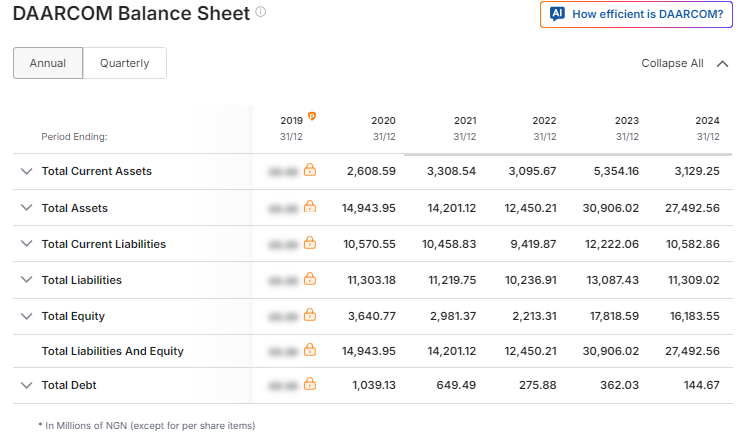Image resolution: width=742 pixels, height=436 pixels.
Task: Click the lock icon in Total Assets row
Action: [310, 206]
